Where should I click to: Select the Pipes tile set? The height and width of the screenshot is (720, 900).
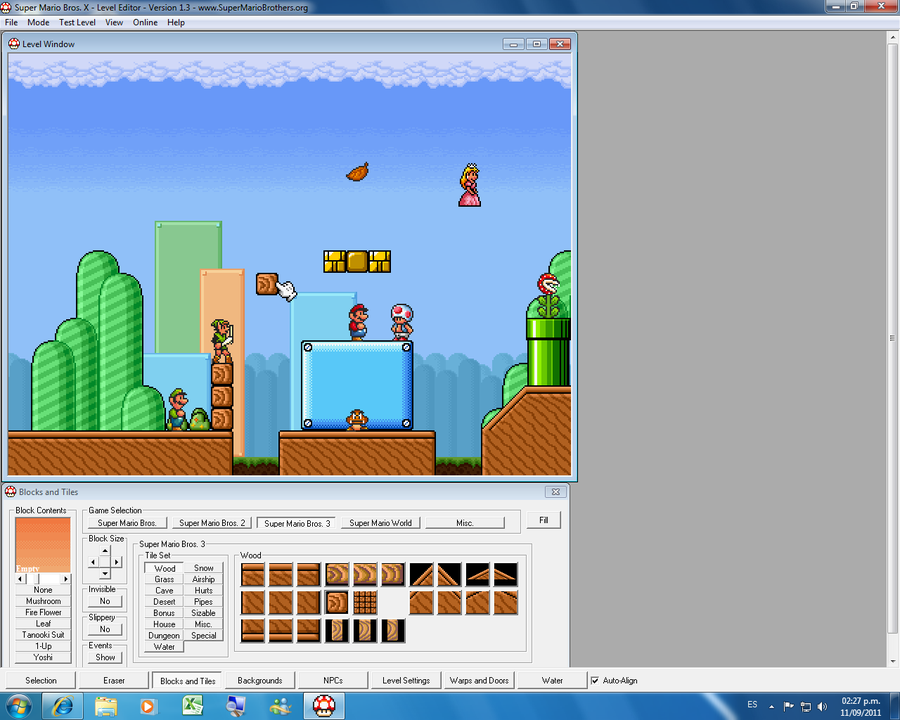pyautogui.click(x=203, y=602)
